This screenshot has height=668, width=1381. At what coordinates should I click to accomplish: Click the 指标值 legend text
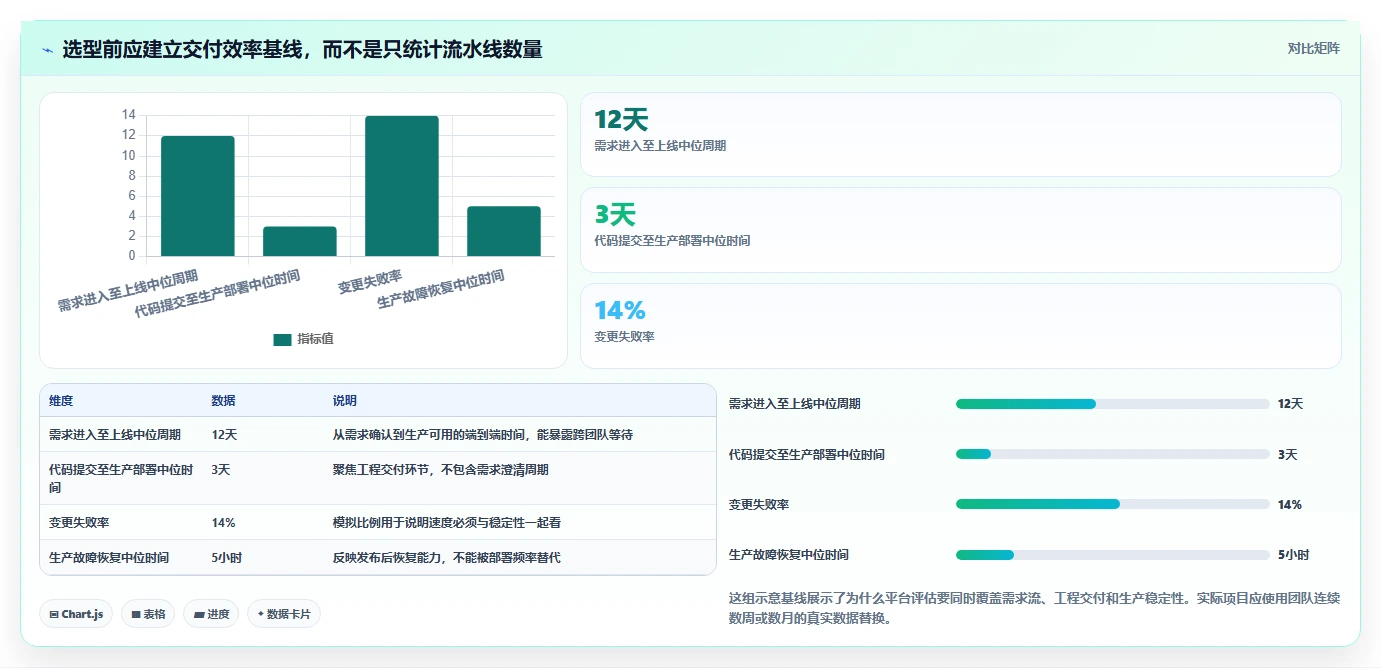315,339
